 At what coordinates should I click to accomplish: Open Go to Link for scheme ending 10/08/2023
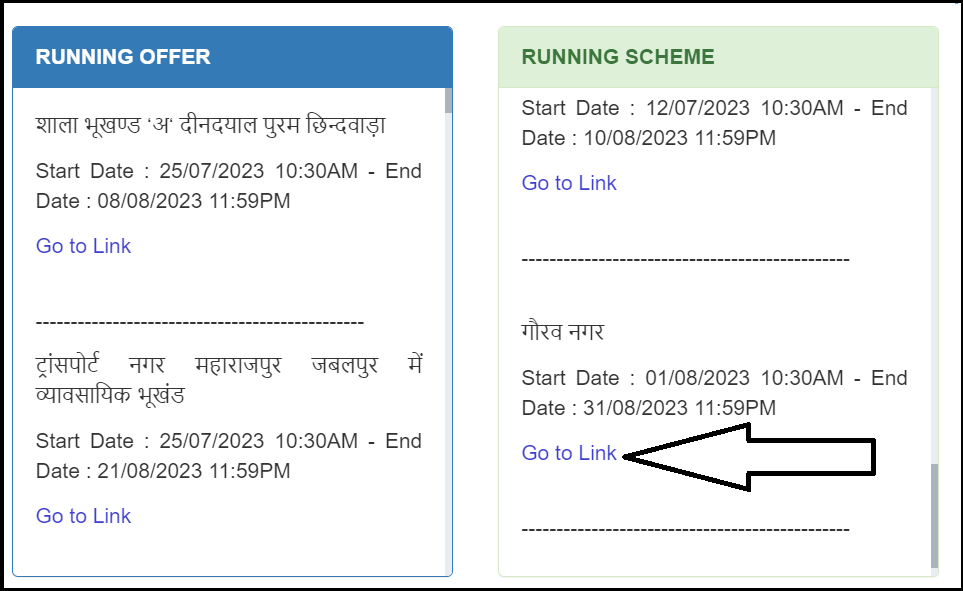[569, 183]
